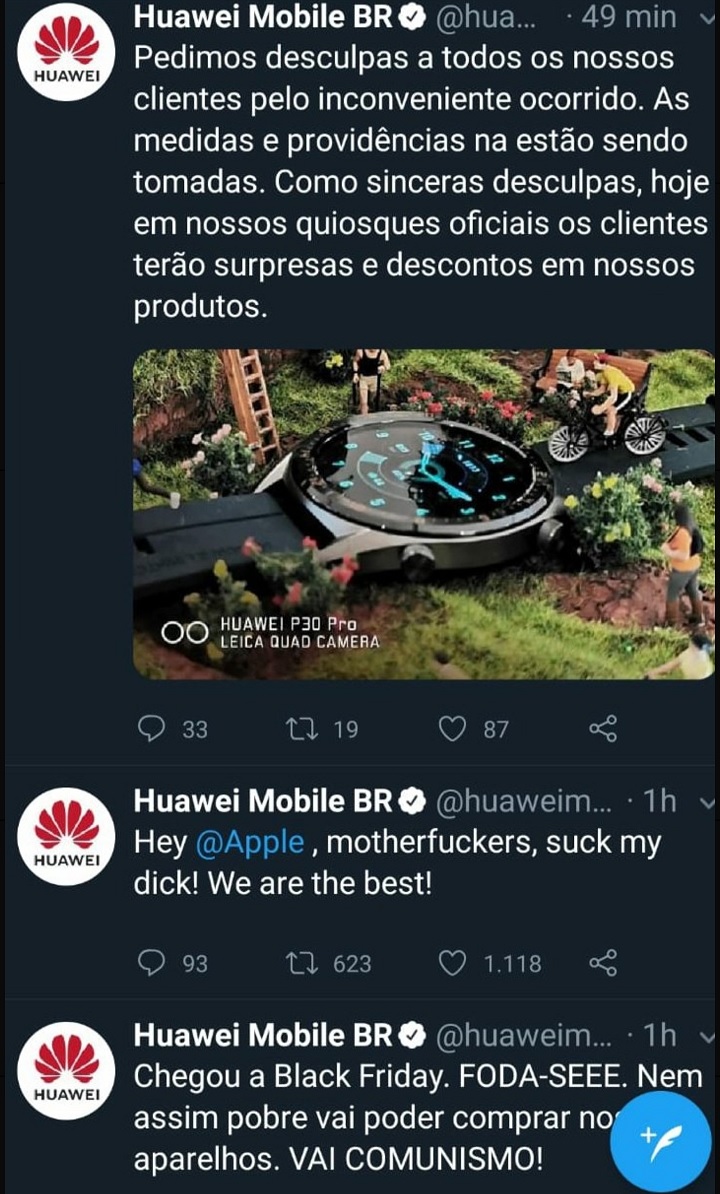Expand the chevron menu on the Hey @Apple tweet
This screenshot has width=720, height=1194.
(705, 803)
